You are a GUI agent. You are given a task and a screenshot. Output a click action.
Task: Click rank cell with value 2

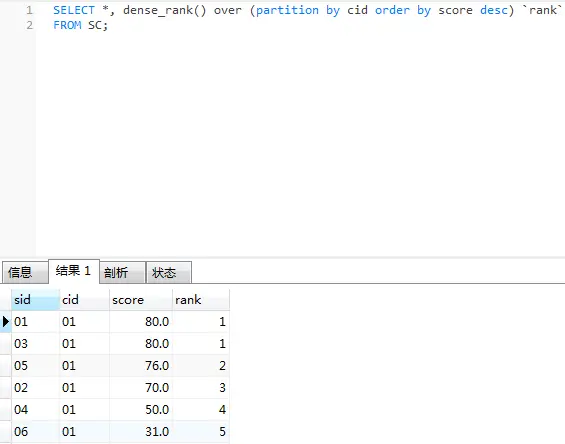[201, 365]
